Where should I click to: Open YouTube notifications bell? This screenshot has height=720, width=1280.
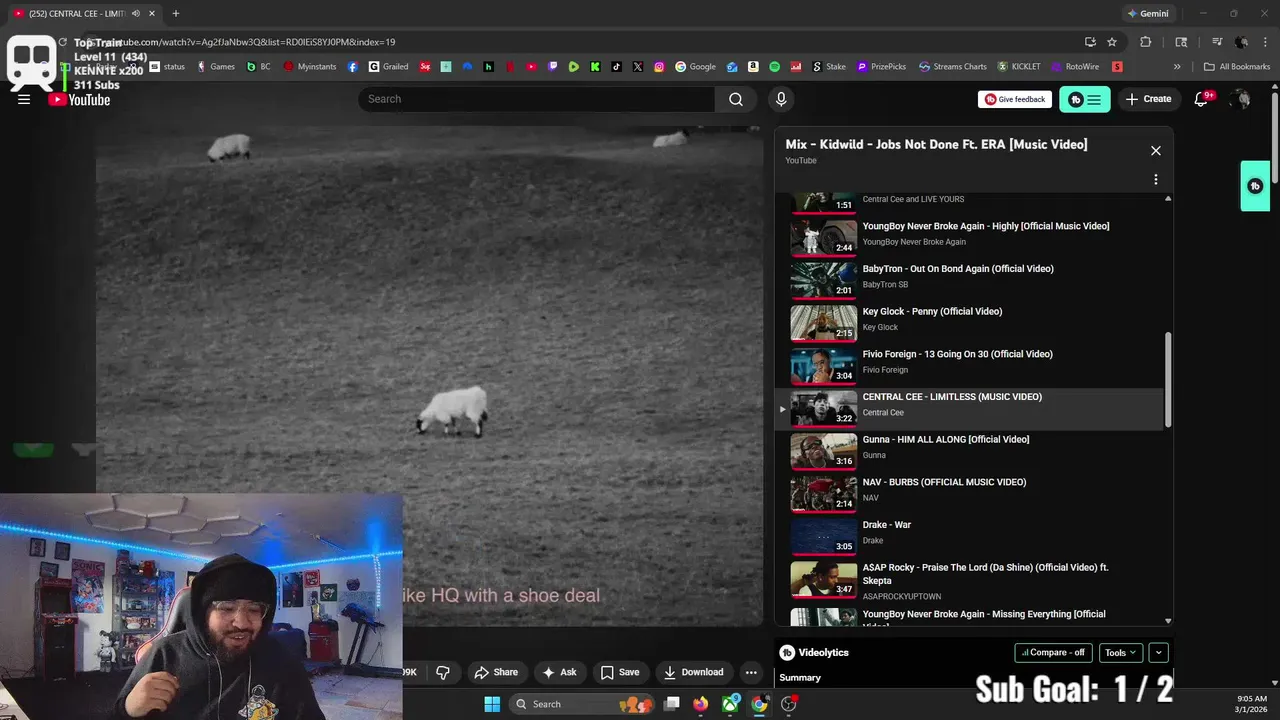[1203, 99]
